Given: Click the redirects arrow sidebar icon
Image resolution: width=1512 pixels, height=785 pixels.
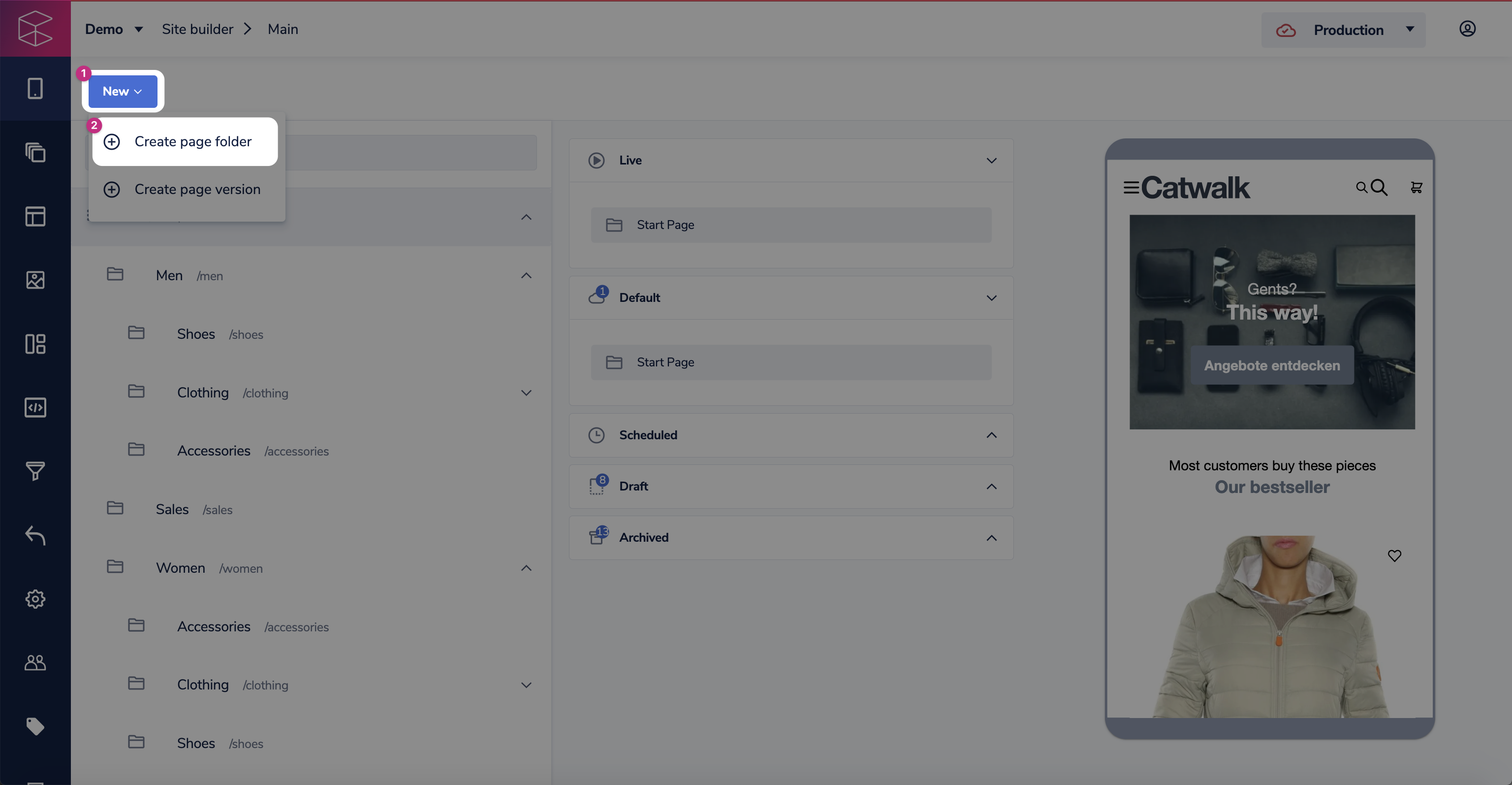Looking at the screenshot, I should [35, 535].
